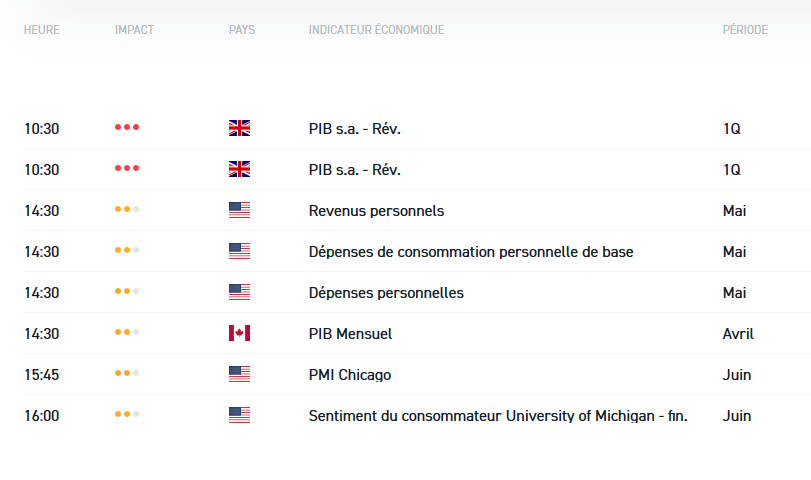Image resolution: width=811 pixels, height=480 pixels.
Task: Click the Canadian flag in PIB Mensuel row
Action: pos(239,333)
